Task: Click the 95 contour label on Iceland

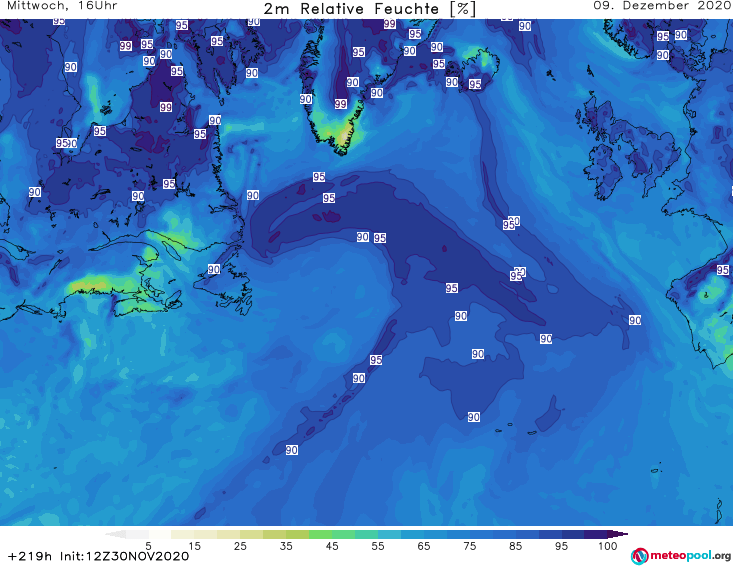Action: [475, 84]
